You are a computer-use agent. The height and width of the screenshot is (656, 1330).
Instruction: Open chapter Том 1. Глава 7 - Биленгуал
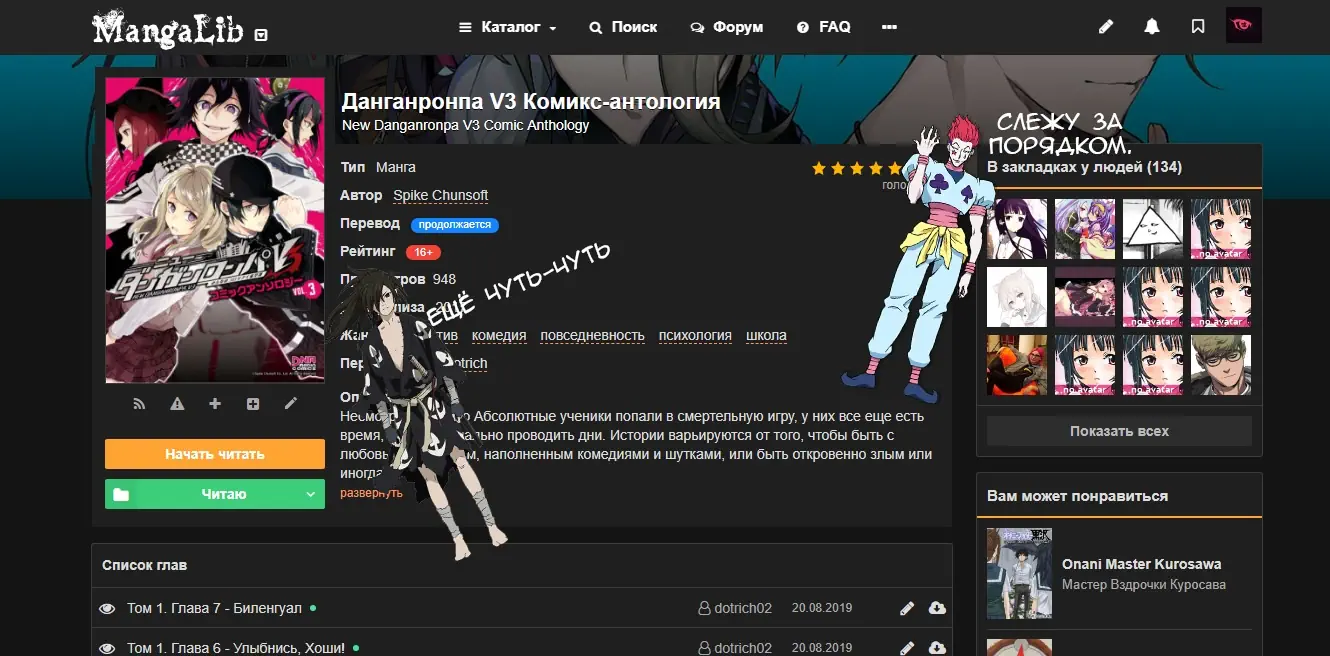point(214,608)
